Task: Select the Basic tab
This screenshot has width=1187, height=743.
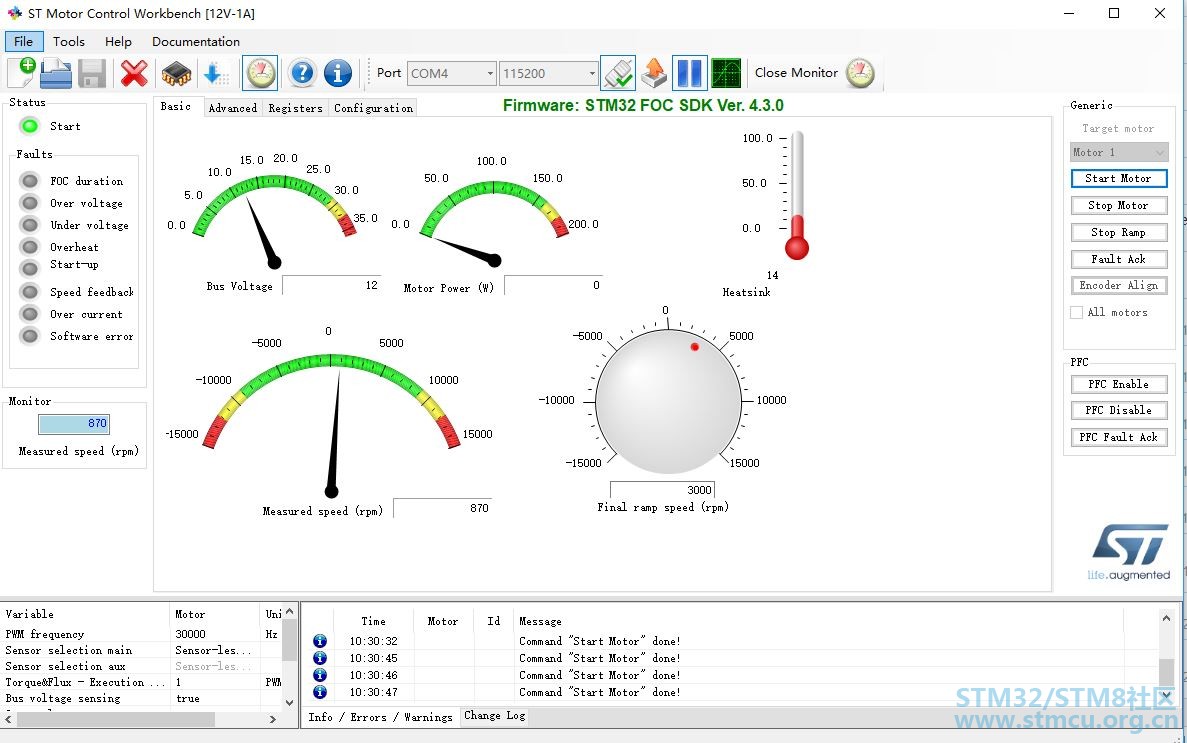Action: (176, 107)
